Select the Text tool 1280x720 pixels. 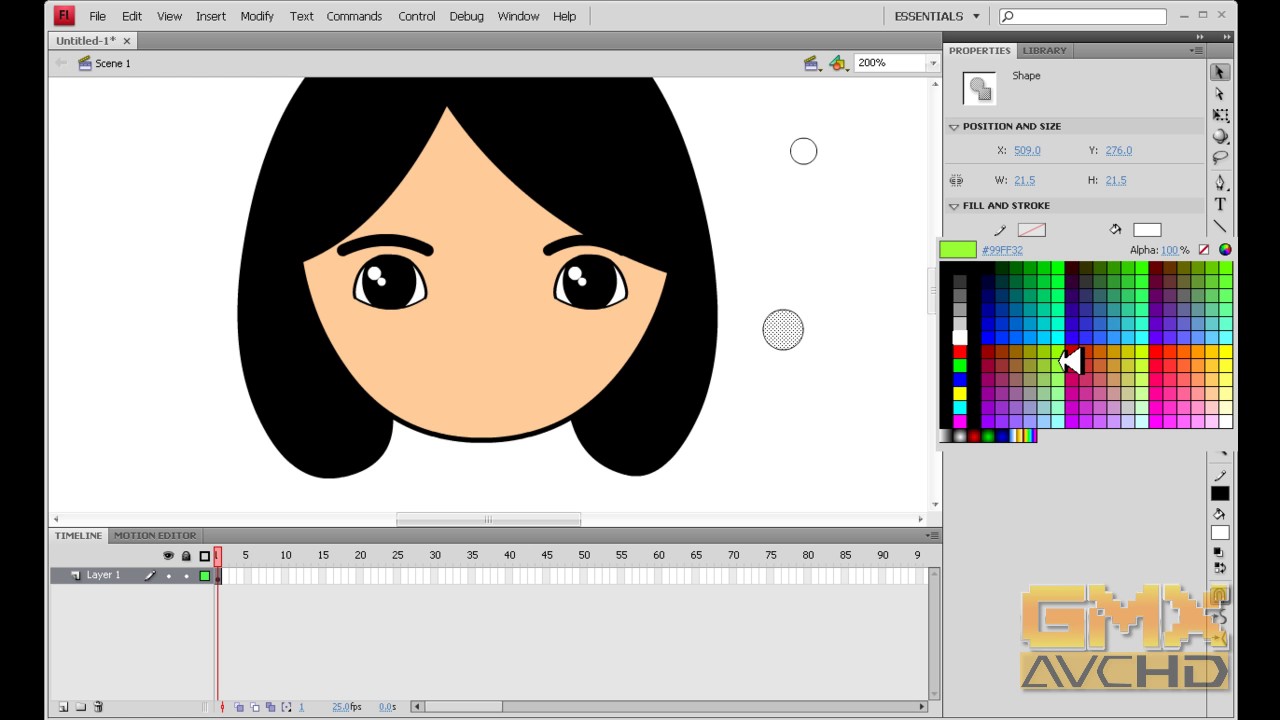point(1220,204)
